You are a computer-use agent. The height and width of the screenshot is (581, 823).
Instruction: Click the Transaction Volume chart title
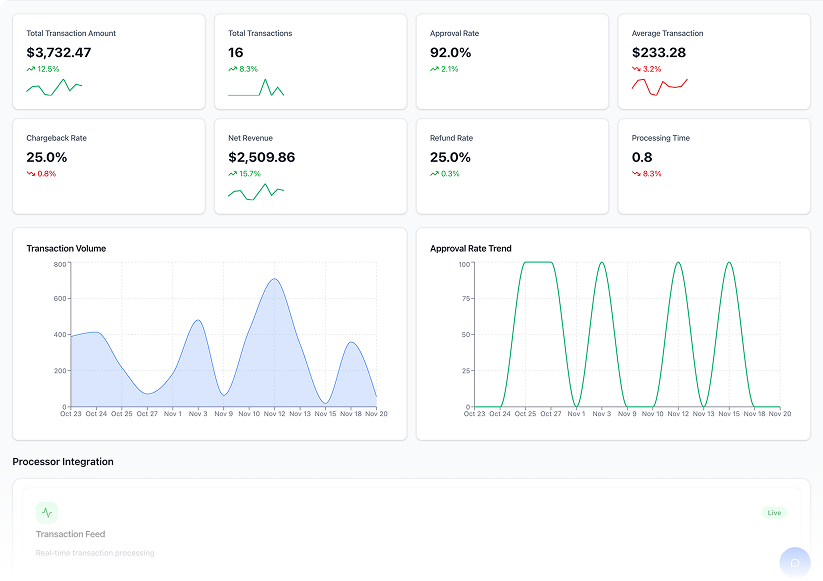coord(66,248)
